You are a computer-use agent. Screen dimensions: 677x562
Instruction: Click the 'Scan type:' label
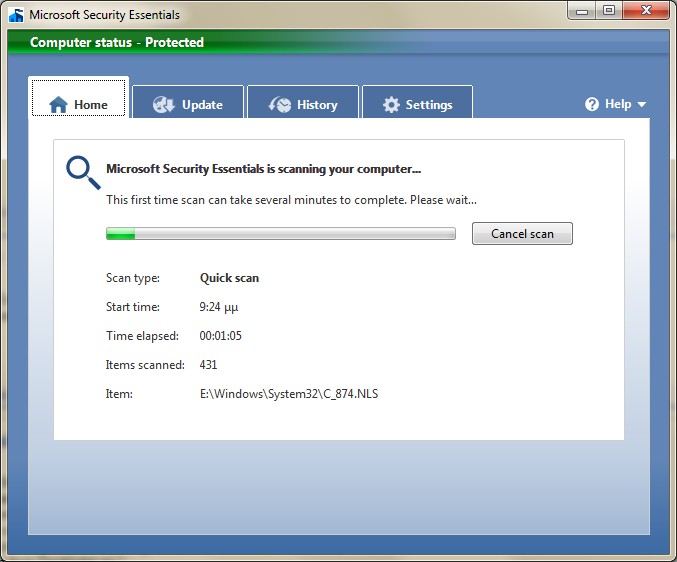(133, 278)
